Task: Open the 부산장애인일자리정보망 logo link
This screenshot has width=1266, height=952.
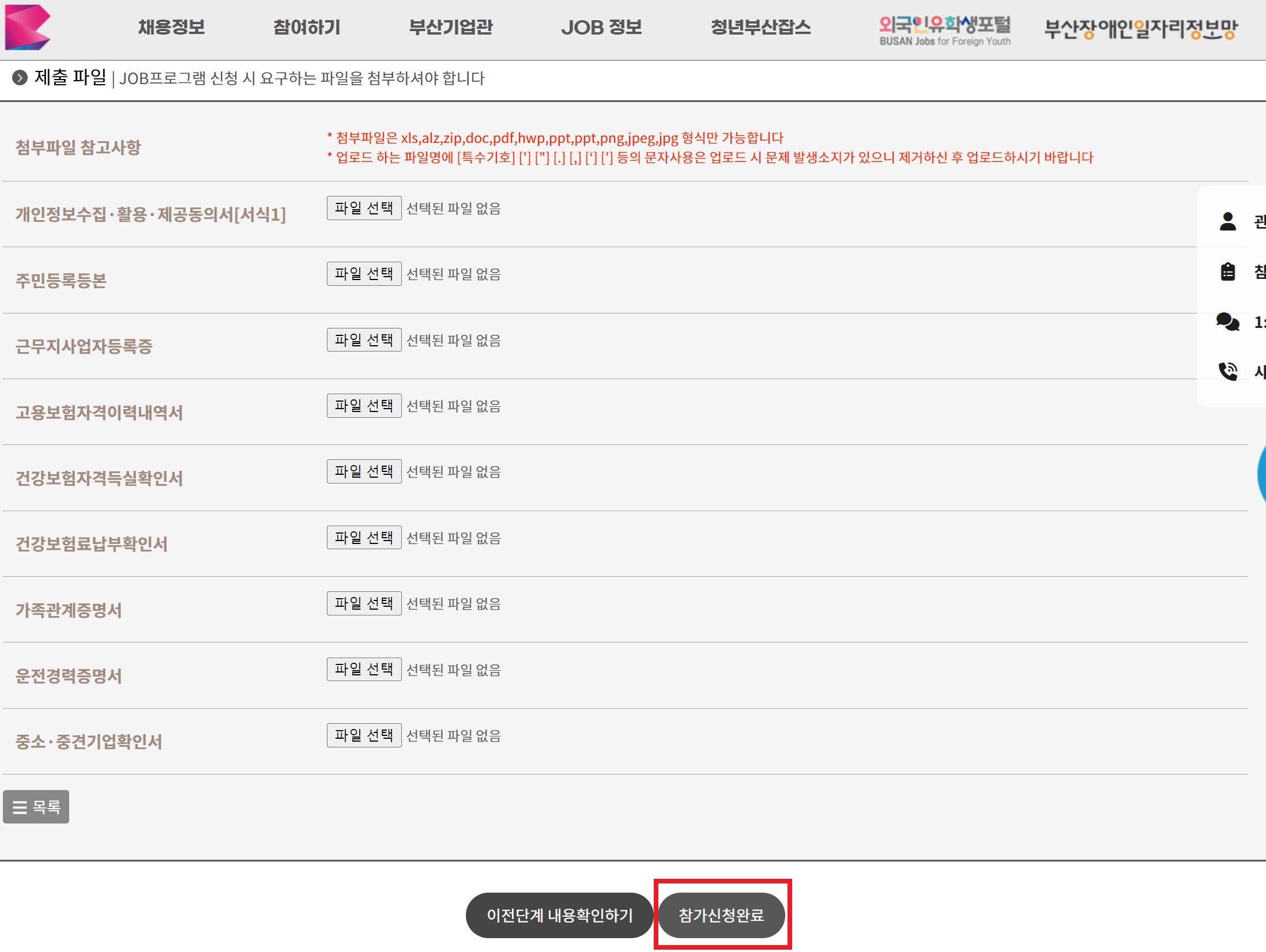Action: click(x=1141, y=29)
